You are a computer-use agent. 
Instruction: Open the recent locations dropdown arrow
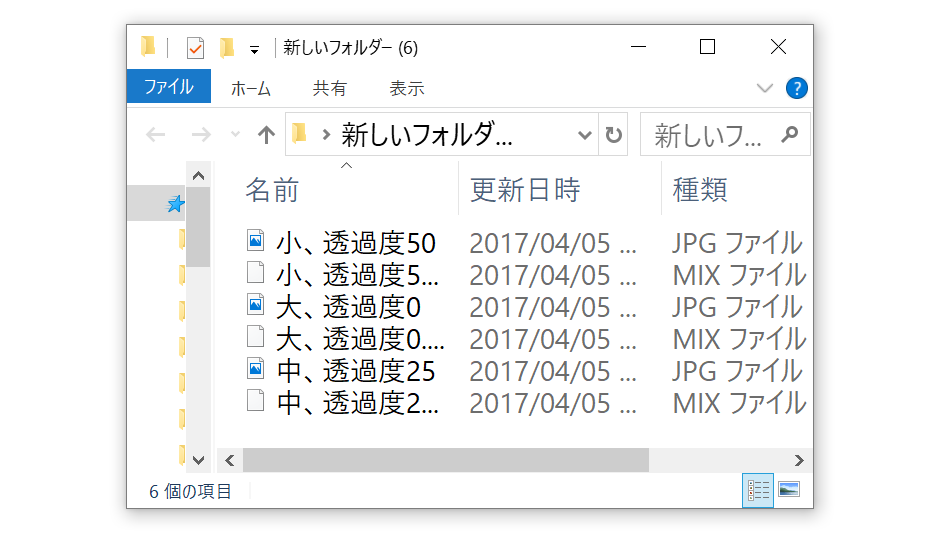235,134
